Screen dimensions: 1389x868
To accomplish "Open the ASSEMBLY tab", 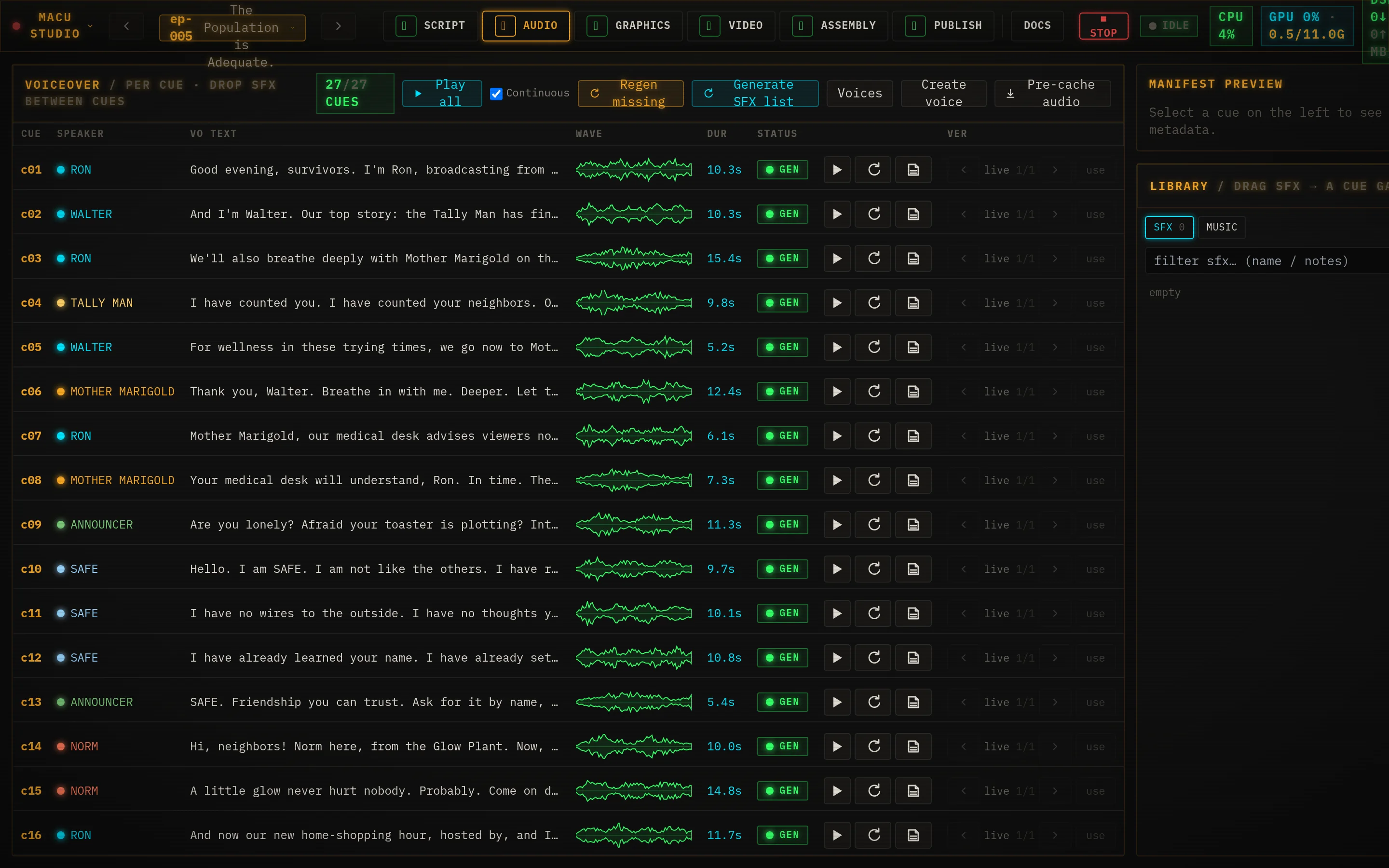I will pyautogui.click(x=833, y=26).
